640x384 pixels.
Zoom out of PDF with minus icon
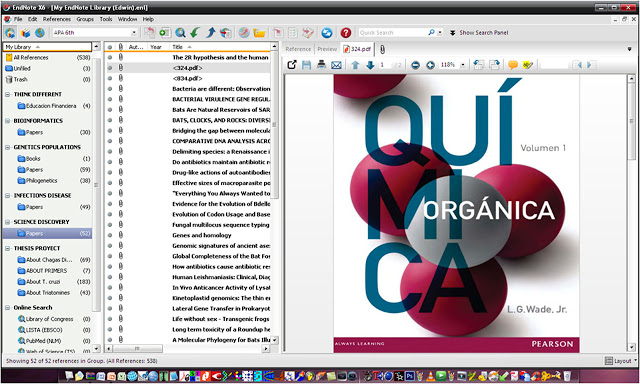[416, 65]
